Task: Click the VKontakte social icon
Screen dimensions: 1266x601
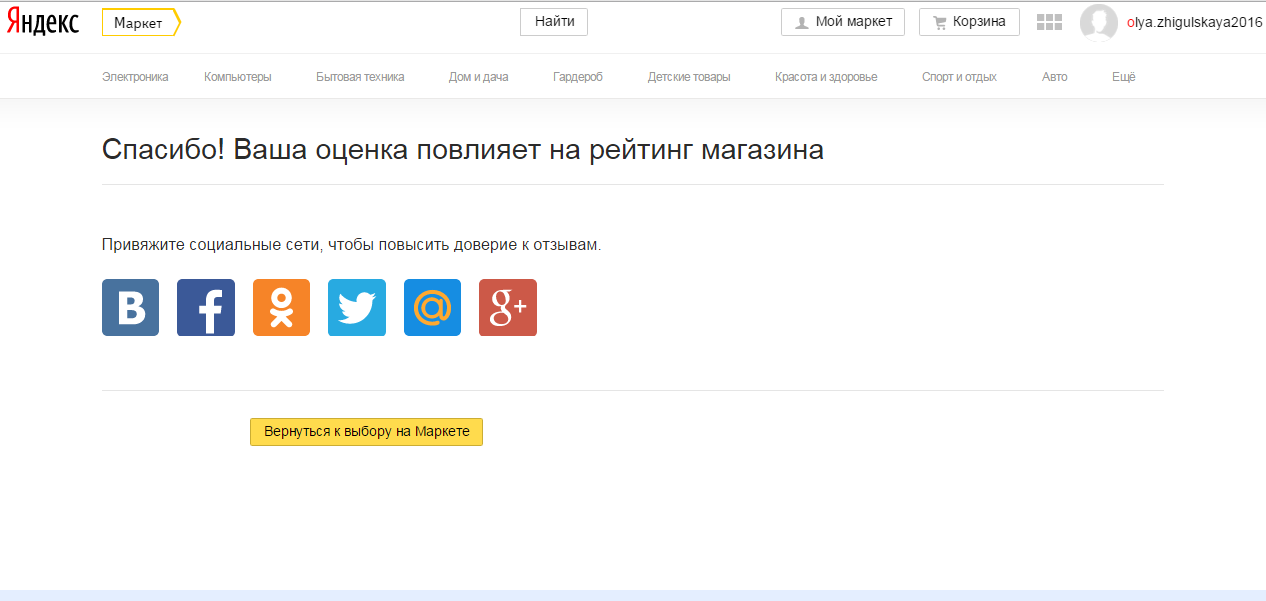Action: coord(130,307)
